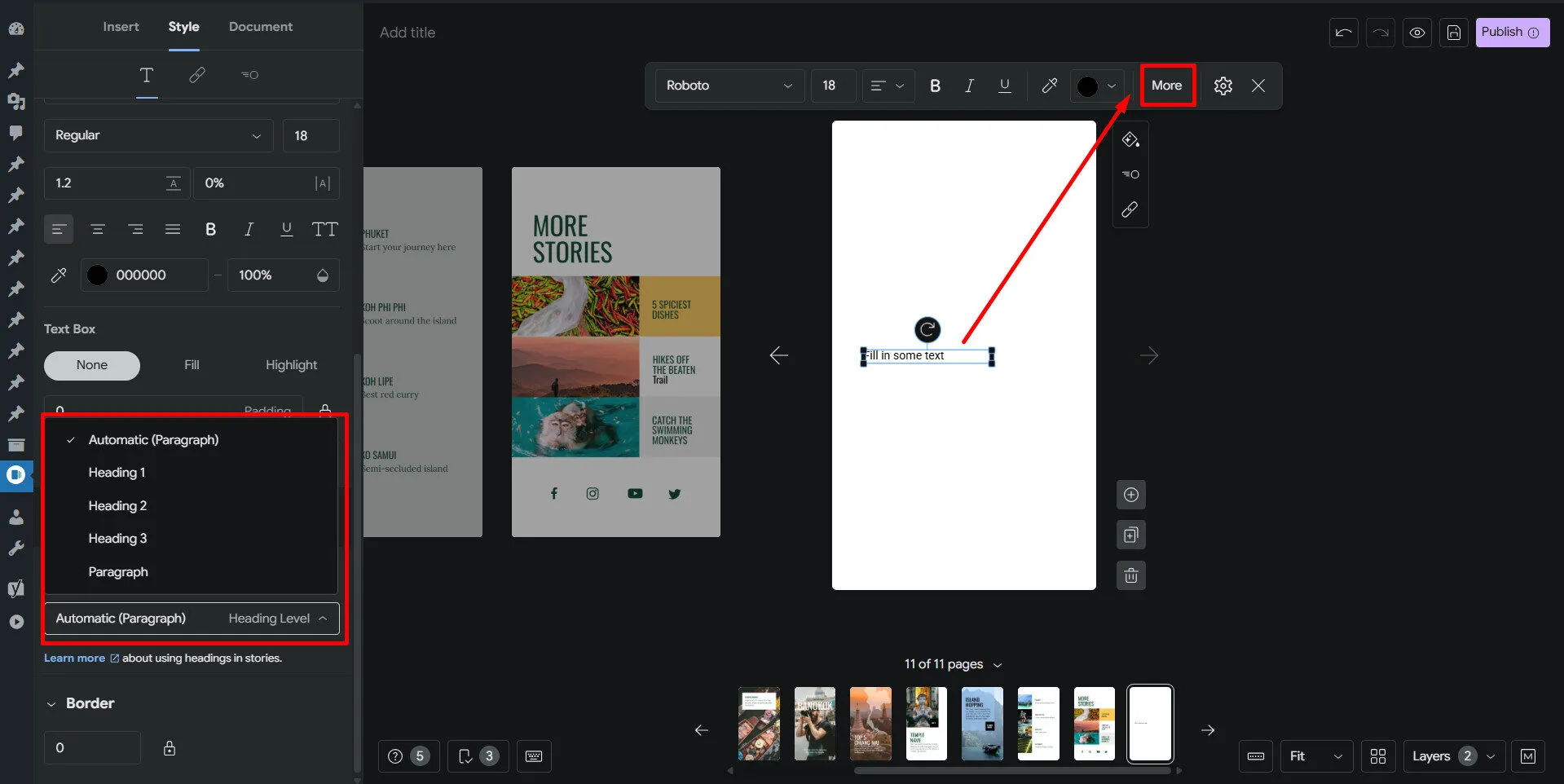
Task: Toggle the padding lock icon
Action: point(325,409)
